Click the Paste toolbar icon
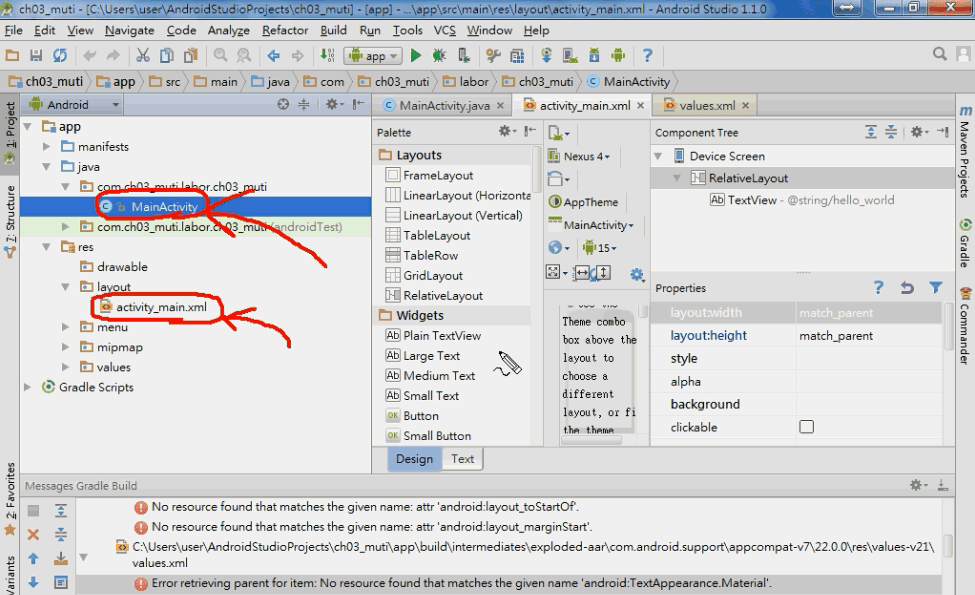975x595 pixels. (x=190, y=55)
